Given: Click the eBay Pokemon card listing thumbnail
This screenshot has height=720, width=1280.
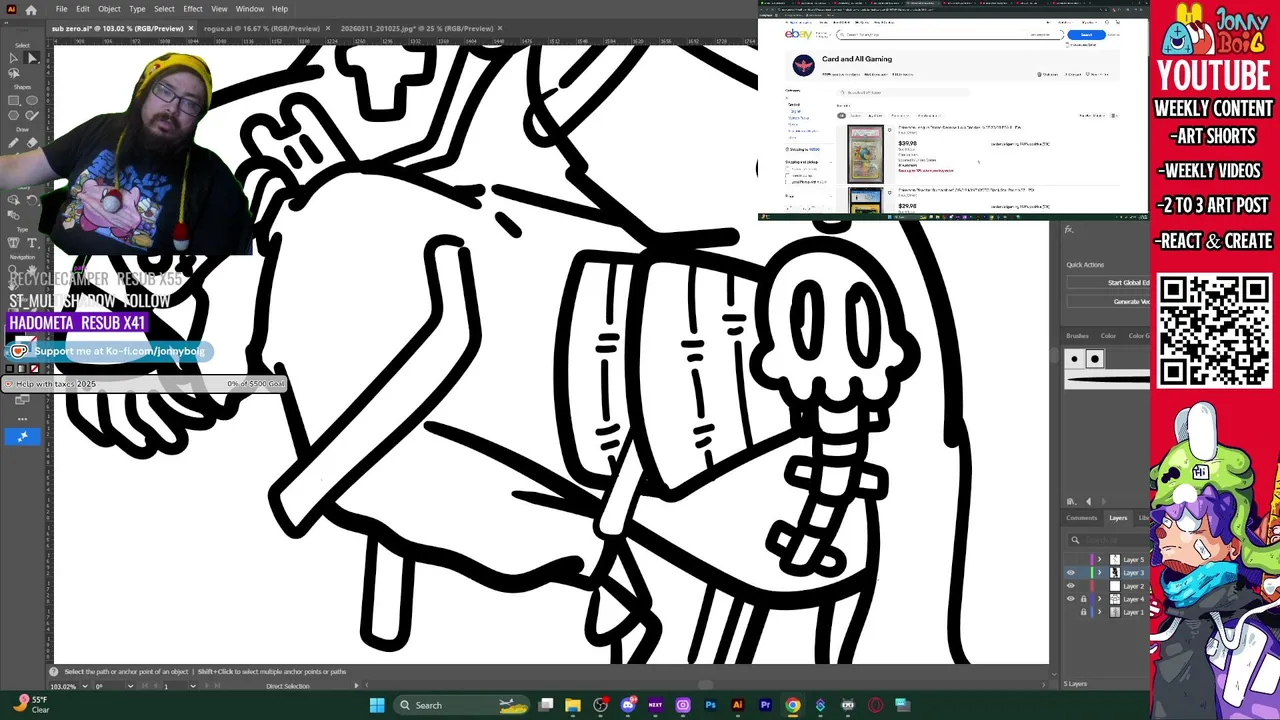Looking at the screenshot, I should (865, 154).
